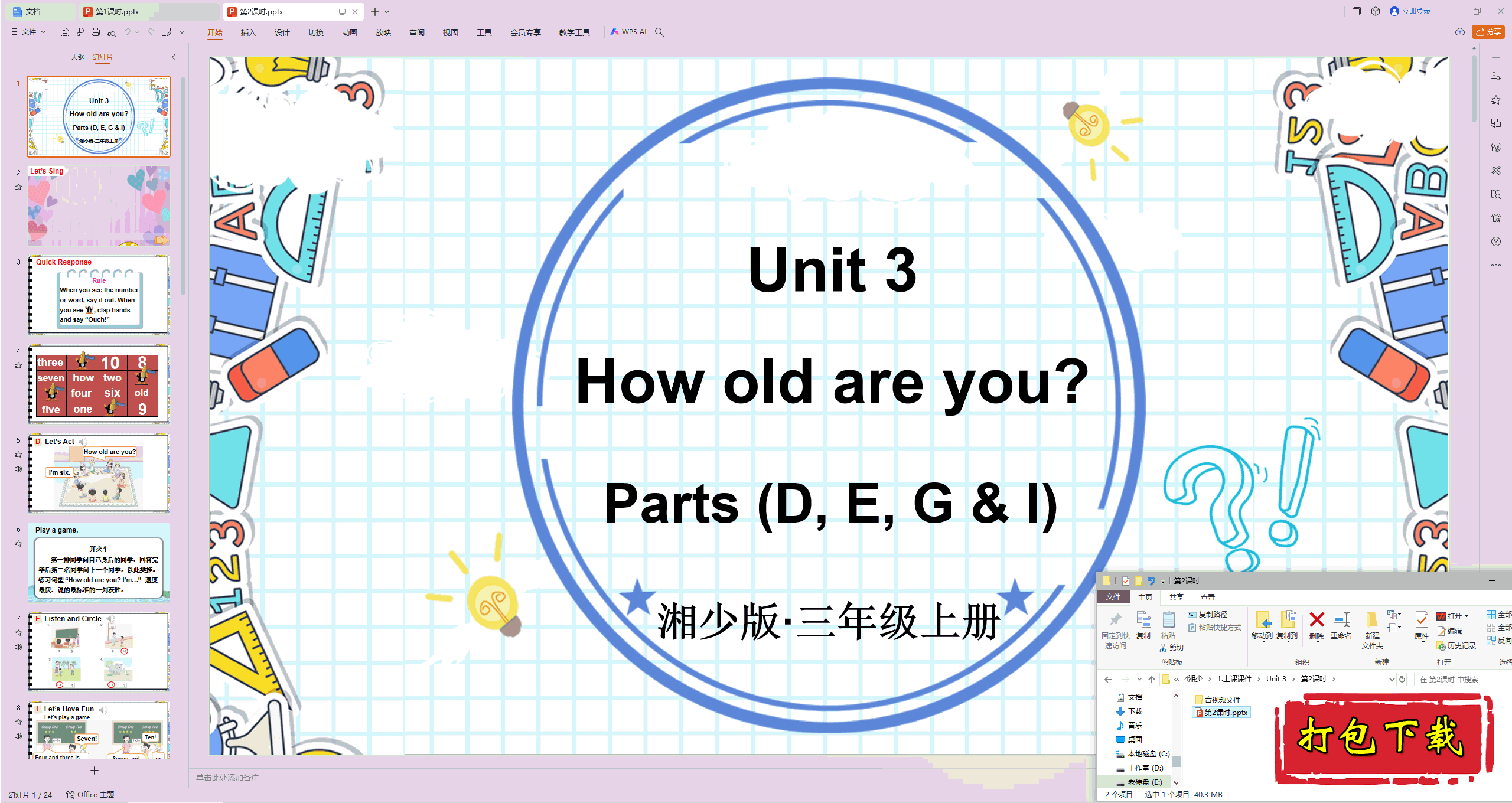Click 立即登录 login link
Image resolution: width=1512 pixels, height=803 pixels.
(x=1410, y=11)
